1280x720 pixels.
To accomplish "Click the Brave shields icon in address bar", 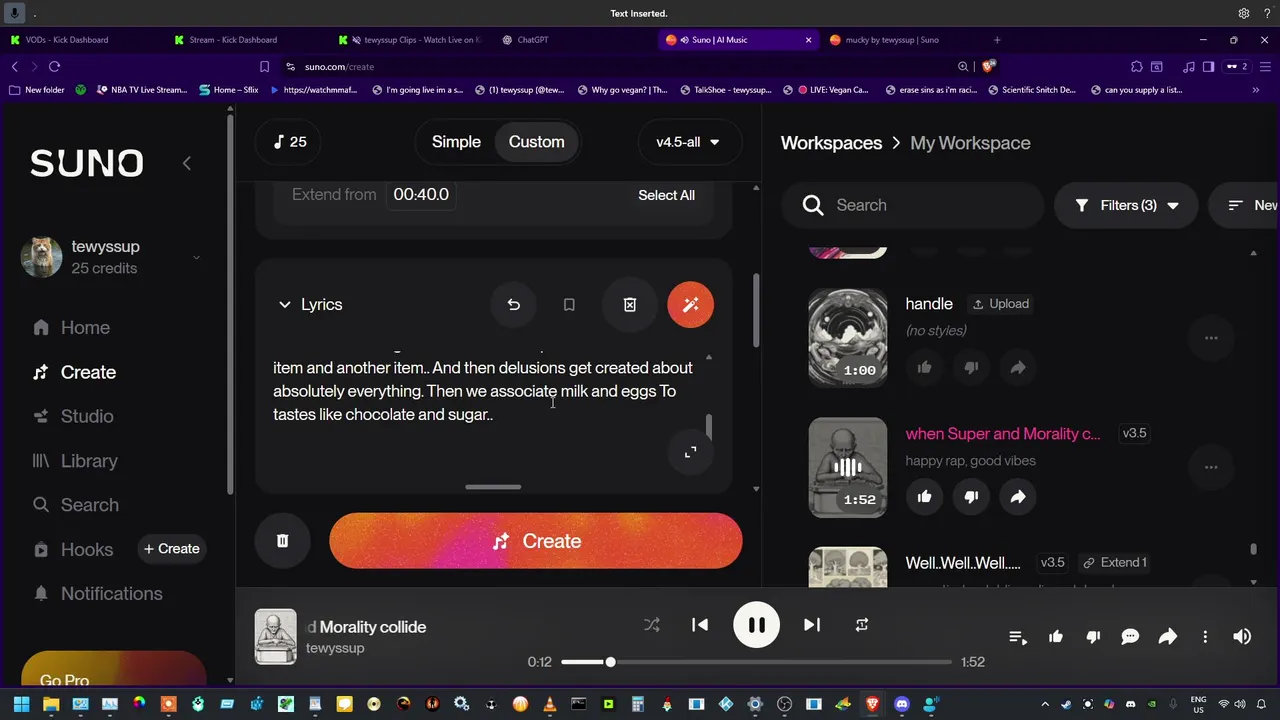I will click(x=989, y=66).
